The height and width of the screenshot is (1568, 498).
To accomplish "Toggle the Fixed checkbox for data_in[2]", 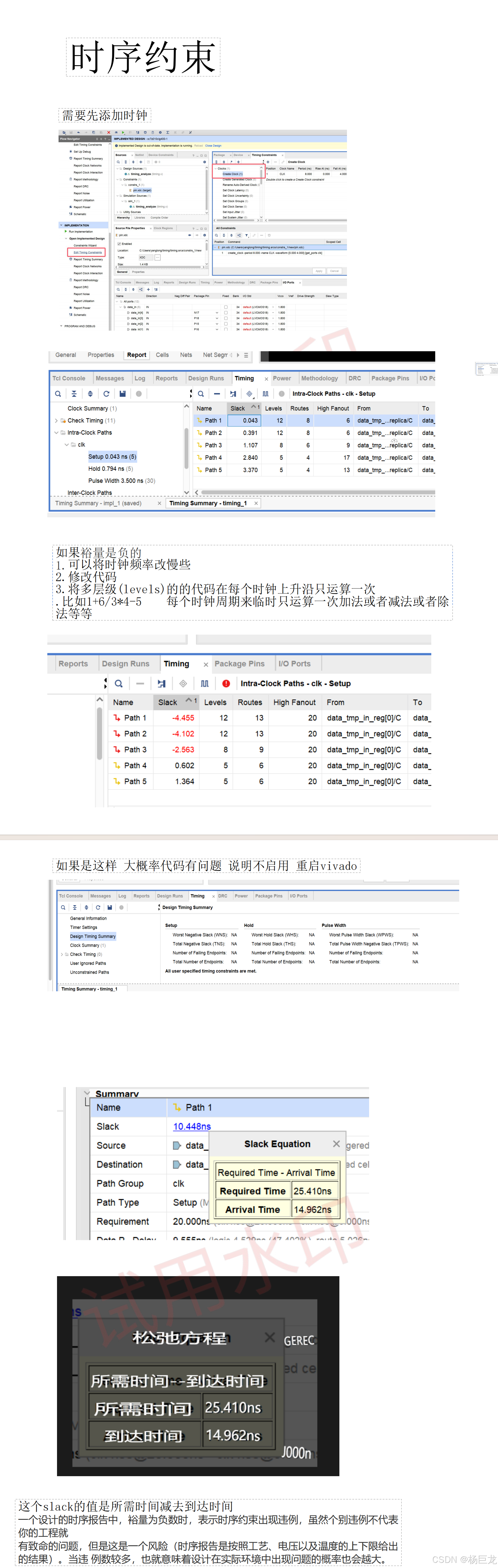I will (225, 324).
